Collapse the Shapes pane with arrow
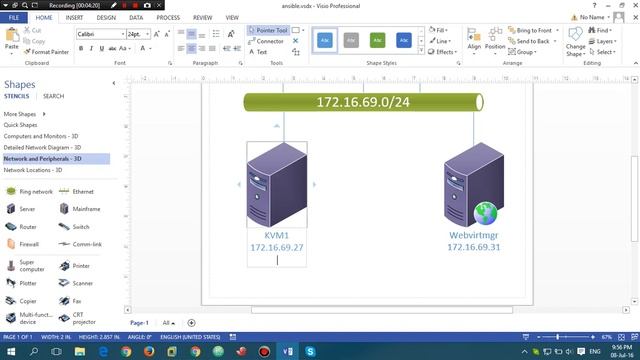Screen dimensions: 640x360 point(113,83)
